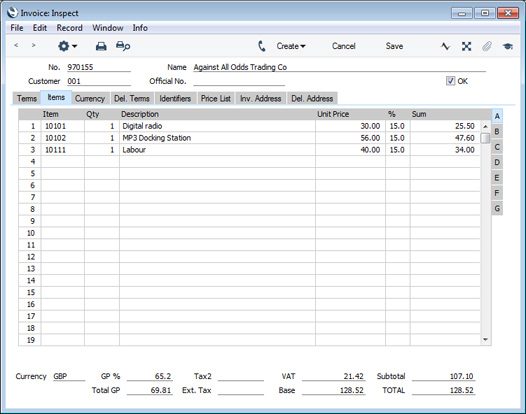Go to the next record arrow
Viewport: 526px width, 414px height.
[33, 45]
